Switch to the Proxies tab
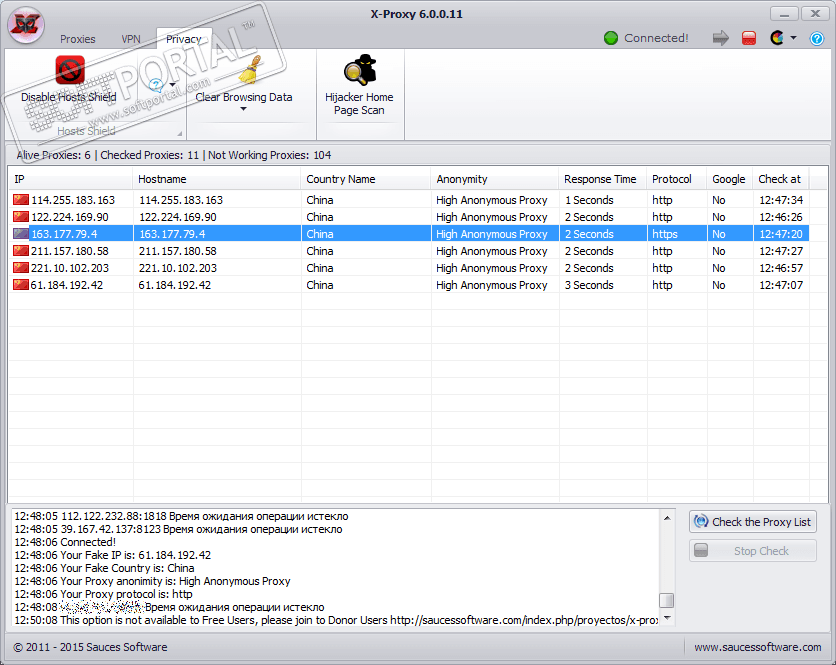This screenshot has width=836, height=665. (78, 39)
